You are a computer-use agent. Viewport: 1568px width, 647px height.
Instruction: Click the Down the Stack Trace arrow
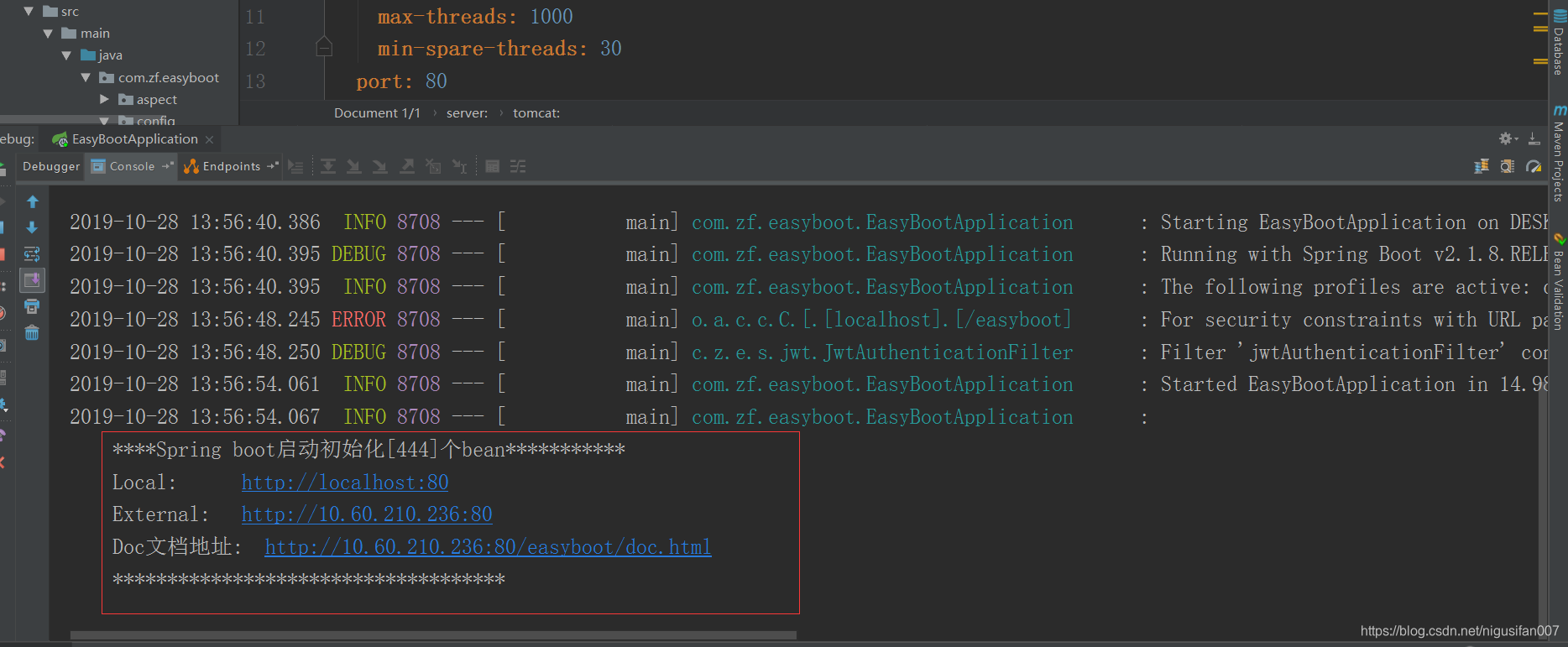point(33,227)
